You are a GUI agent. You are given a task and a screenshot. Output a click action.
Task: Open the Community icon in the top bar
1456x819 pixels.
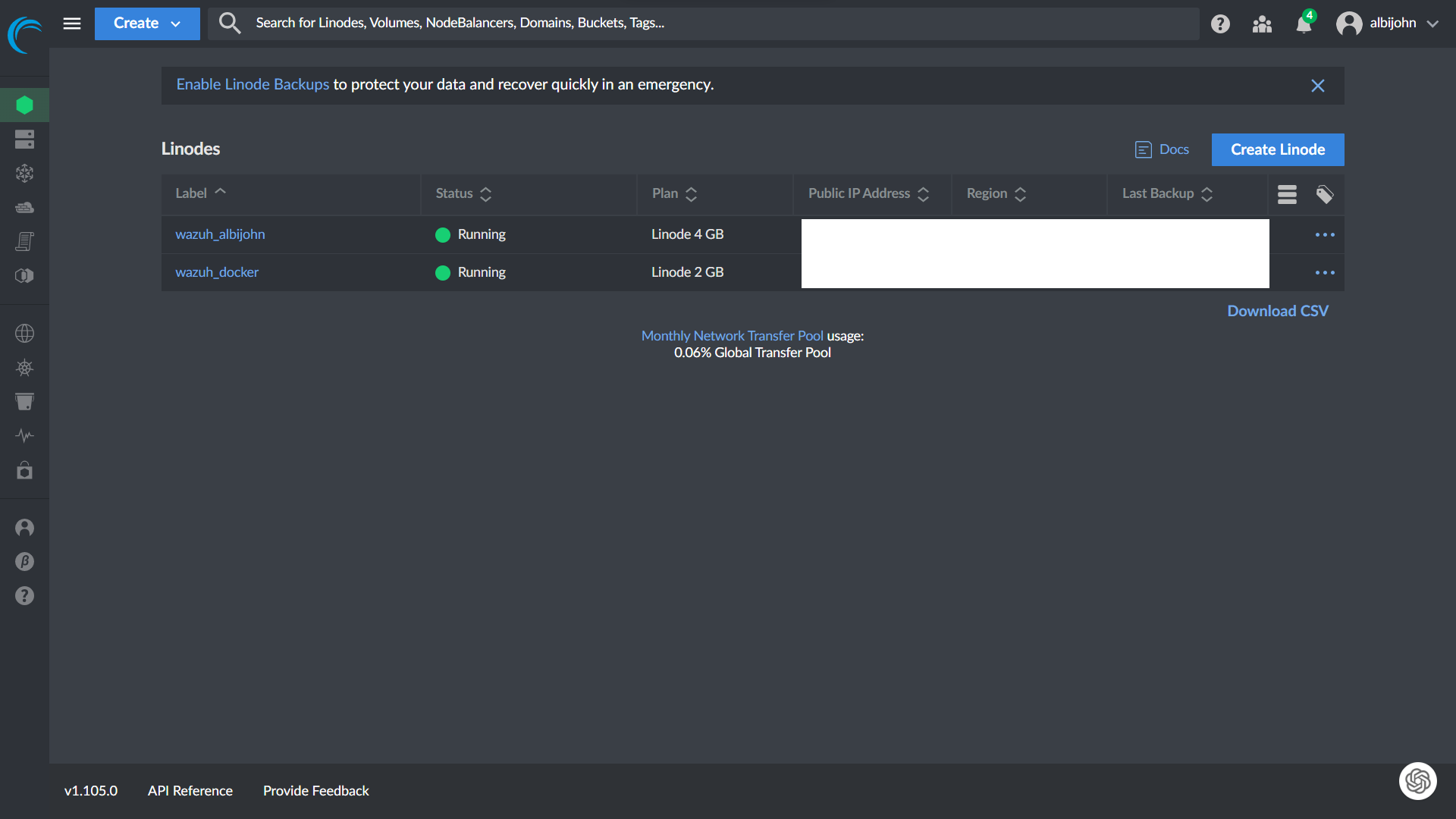coord(1262,24)
